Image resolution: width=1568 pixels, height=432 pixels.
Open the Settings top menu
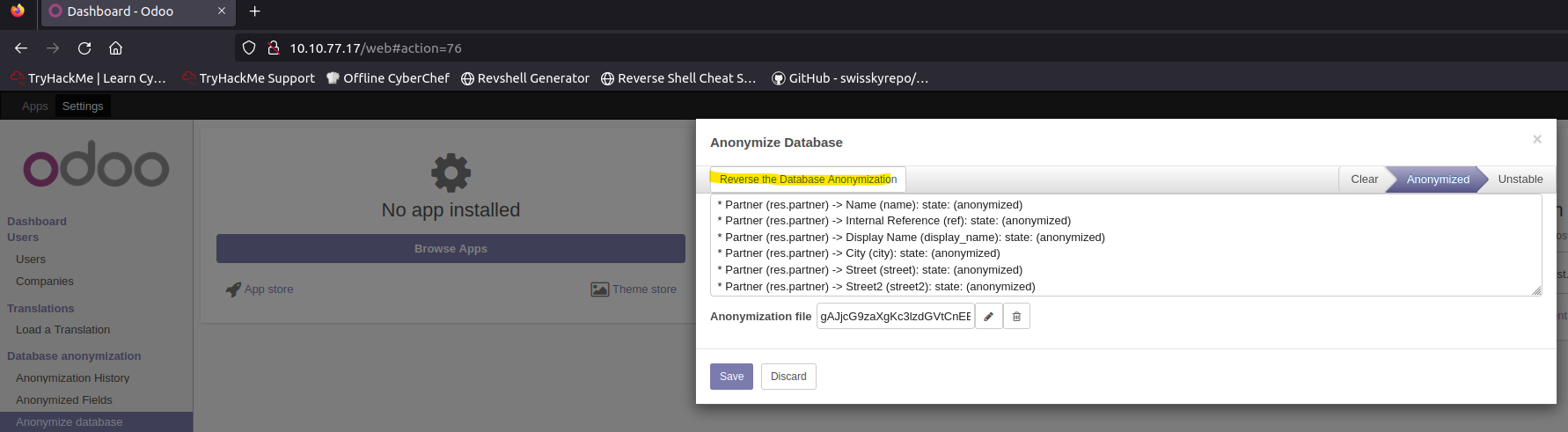click(x=83, y=106)
